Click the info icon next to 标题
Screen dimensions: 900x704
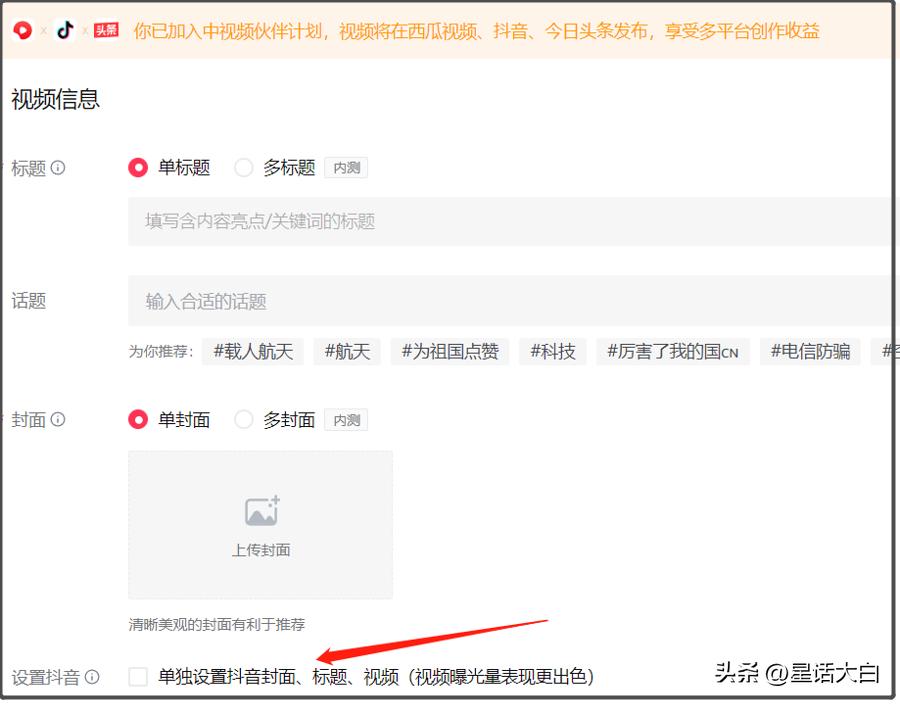(58, 167)
